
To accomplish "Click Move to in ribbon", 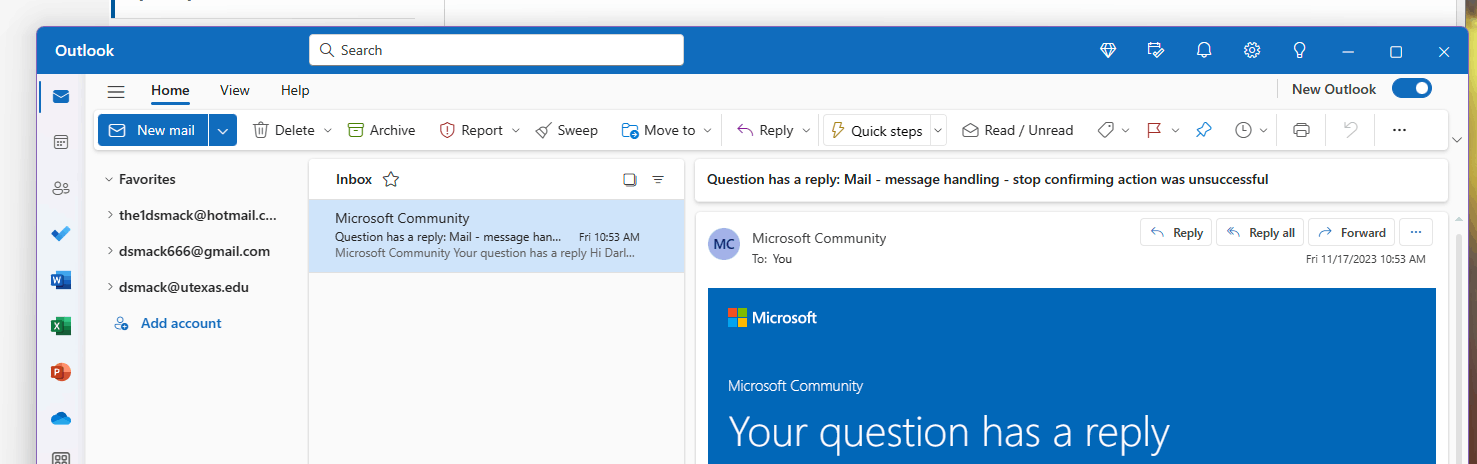I will click(x=658, y=130).
